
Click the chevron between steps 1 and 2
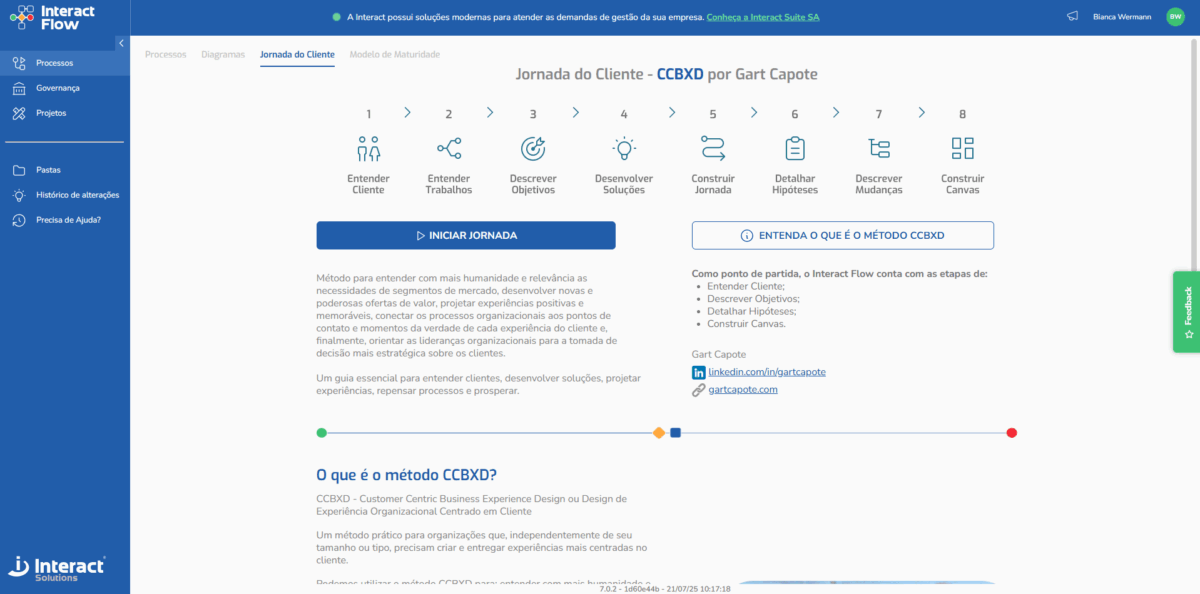408,113
